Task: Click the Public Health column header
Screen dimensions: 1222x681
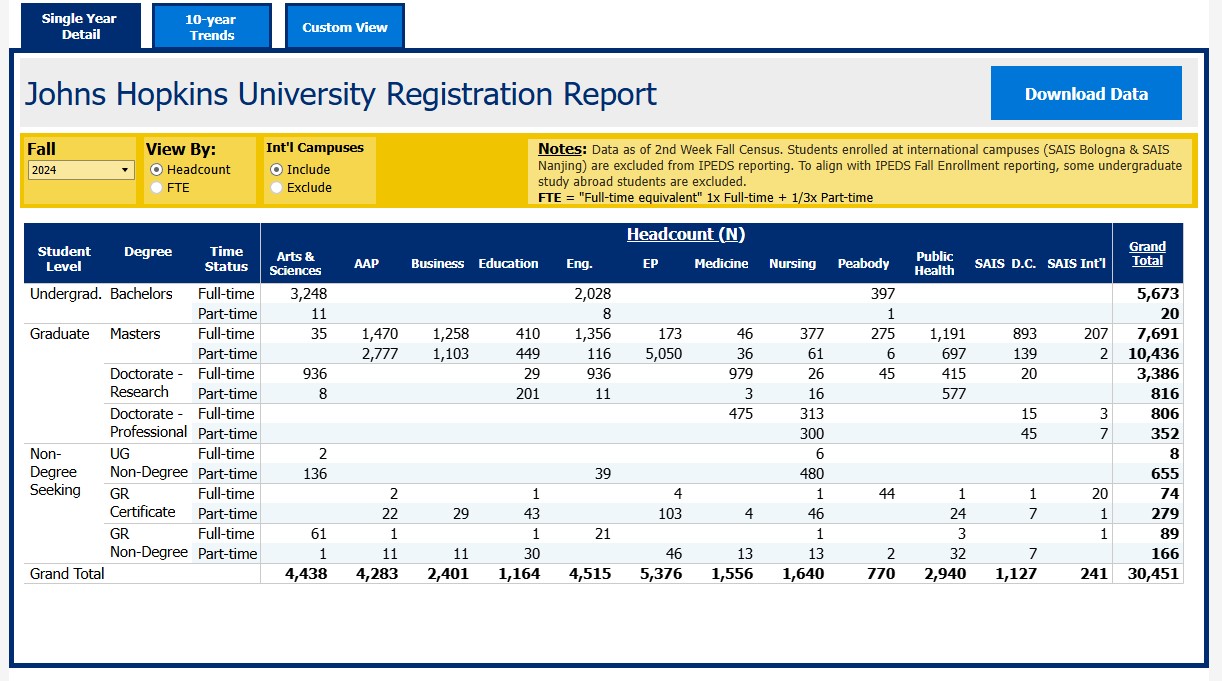Action: click(934, 264)
